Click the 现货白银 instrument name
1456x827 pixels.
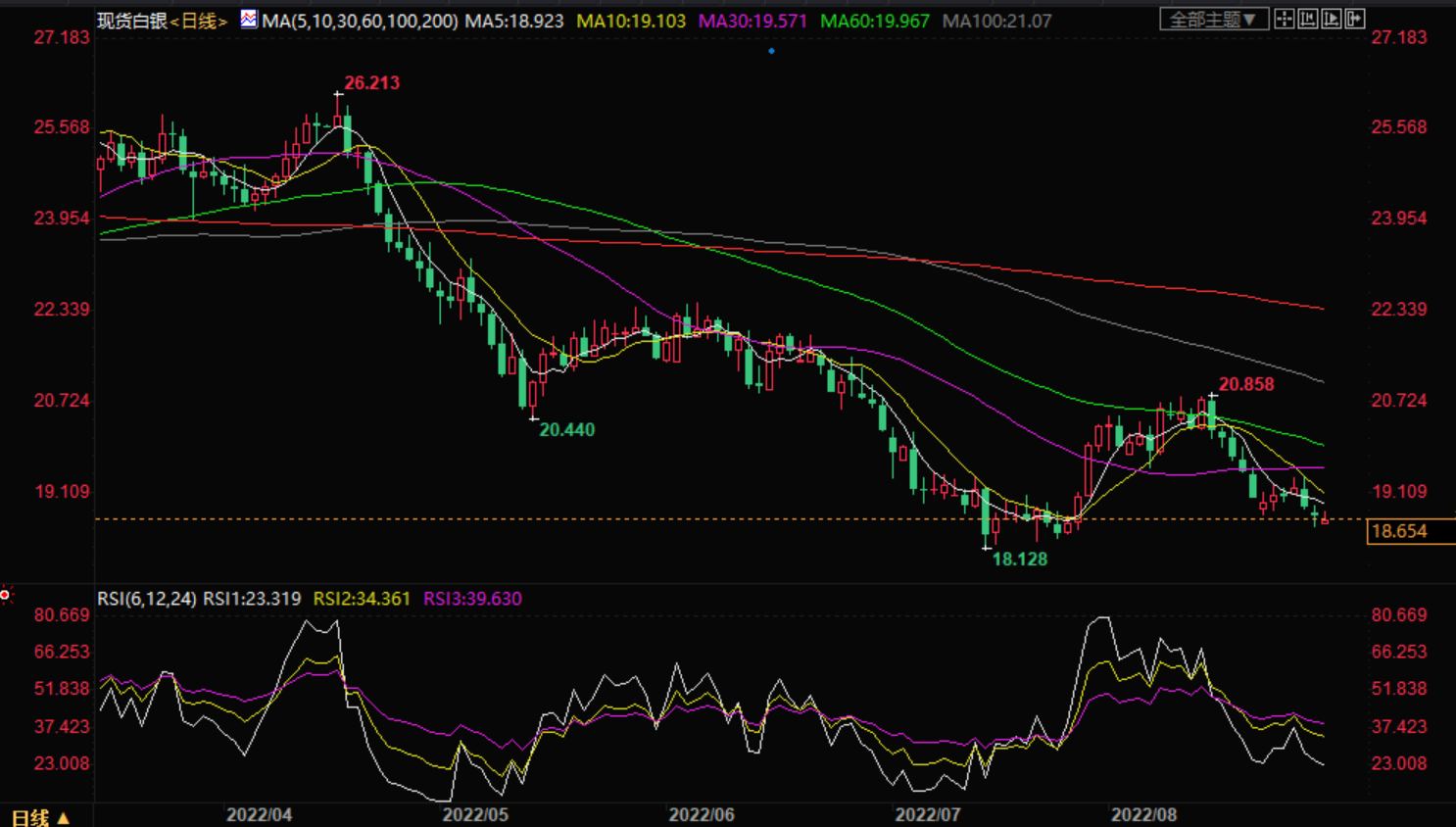[132, 20]
